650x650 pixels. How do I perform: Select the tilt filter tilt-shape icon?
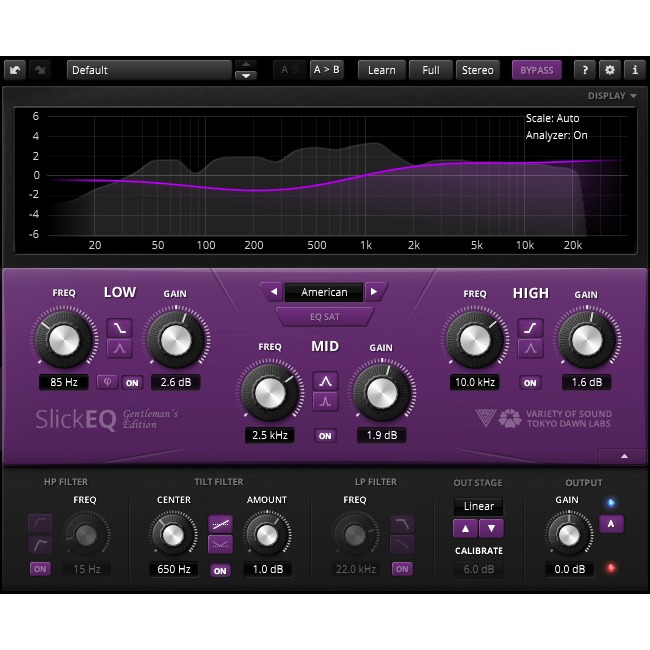220,524
